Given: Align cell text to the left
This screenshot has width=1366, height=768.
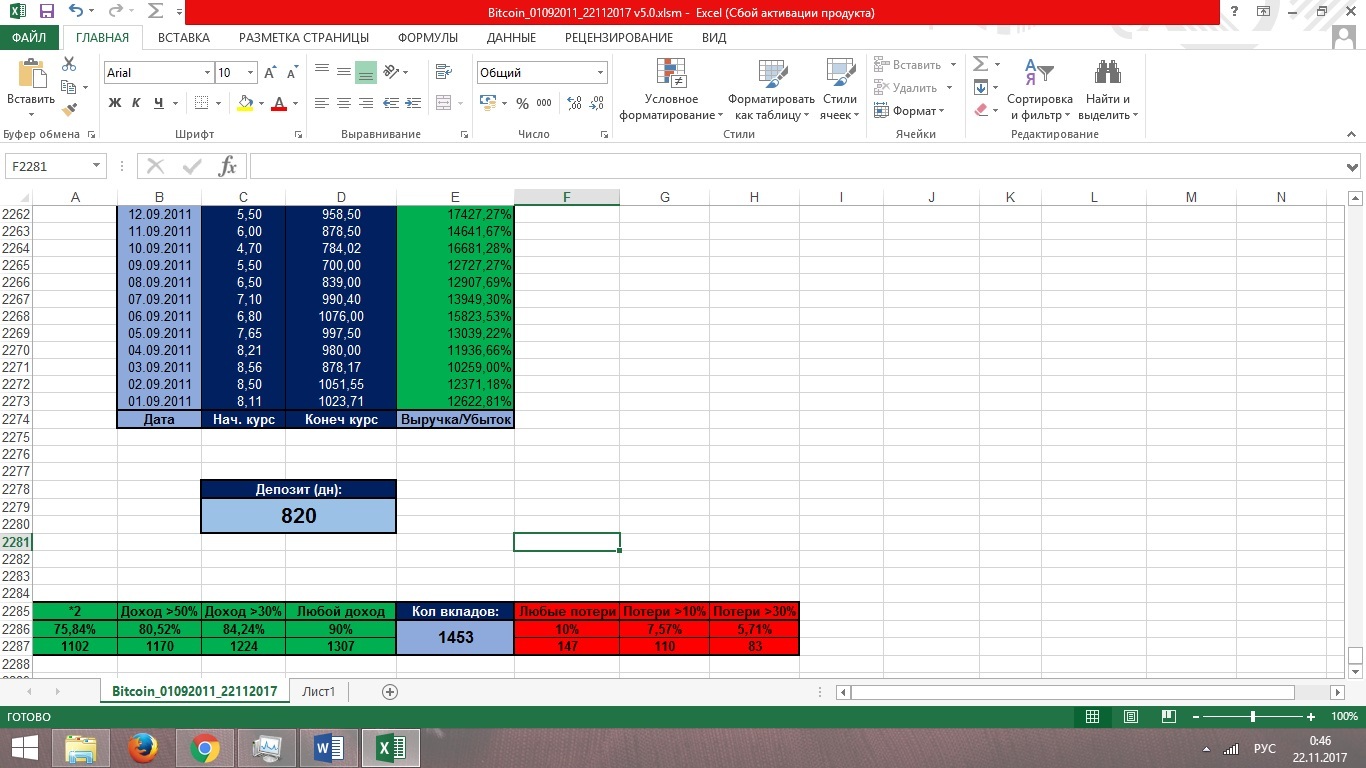Looking at the screenshot, I should [x=322, y=103].
